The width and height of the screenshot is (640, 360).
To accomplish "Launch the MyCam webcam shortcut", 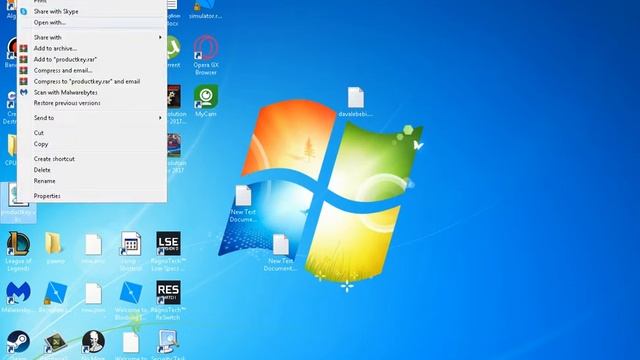I will click(206, 101).
